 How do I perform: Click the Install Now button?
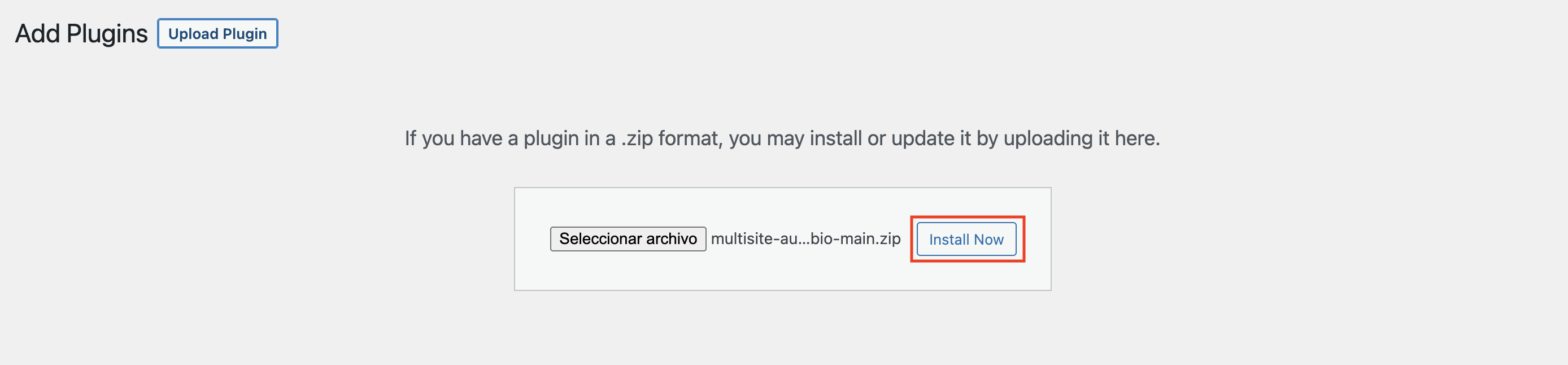click(966, 239)
